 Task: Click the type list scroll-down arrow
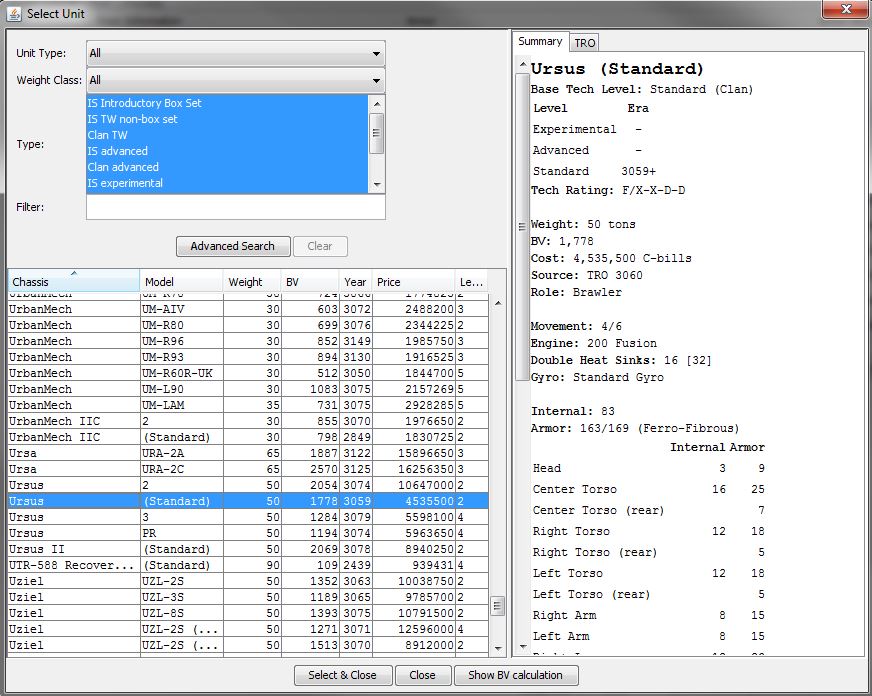377,185
